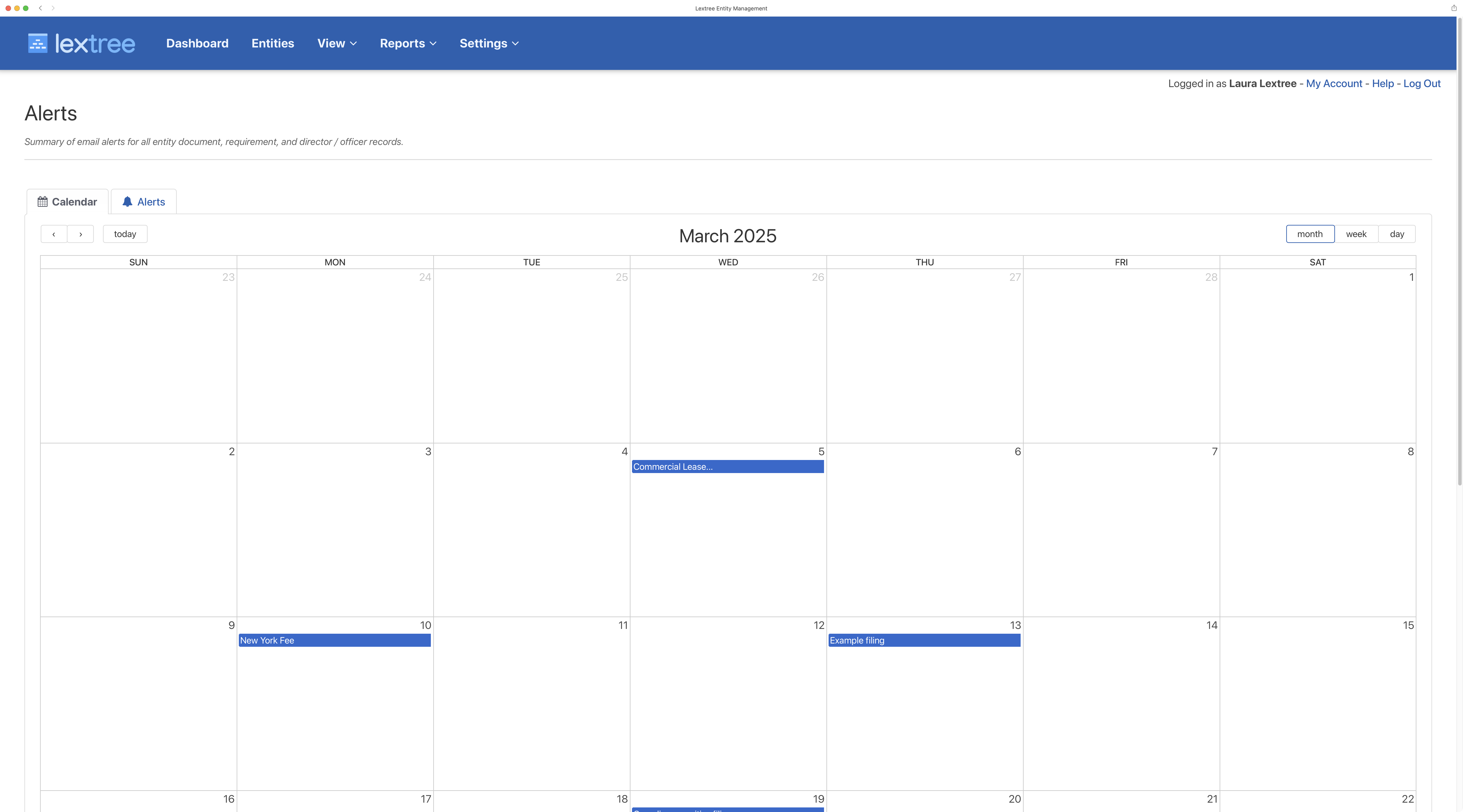The image size is (1463, 812).
Task: Go back with browser back arrow
Action: pos(40,8)
